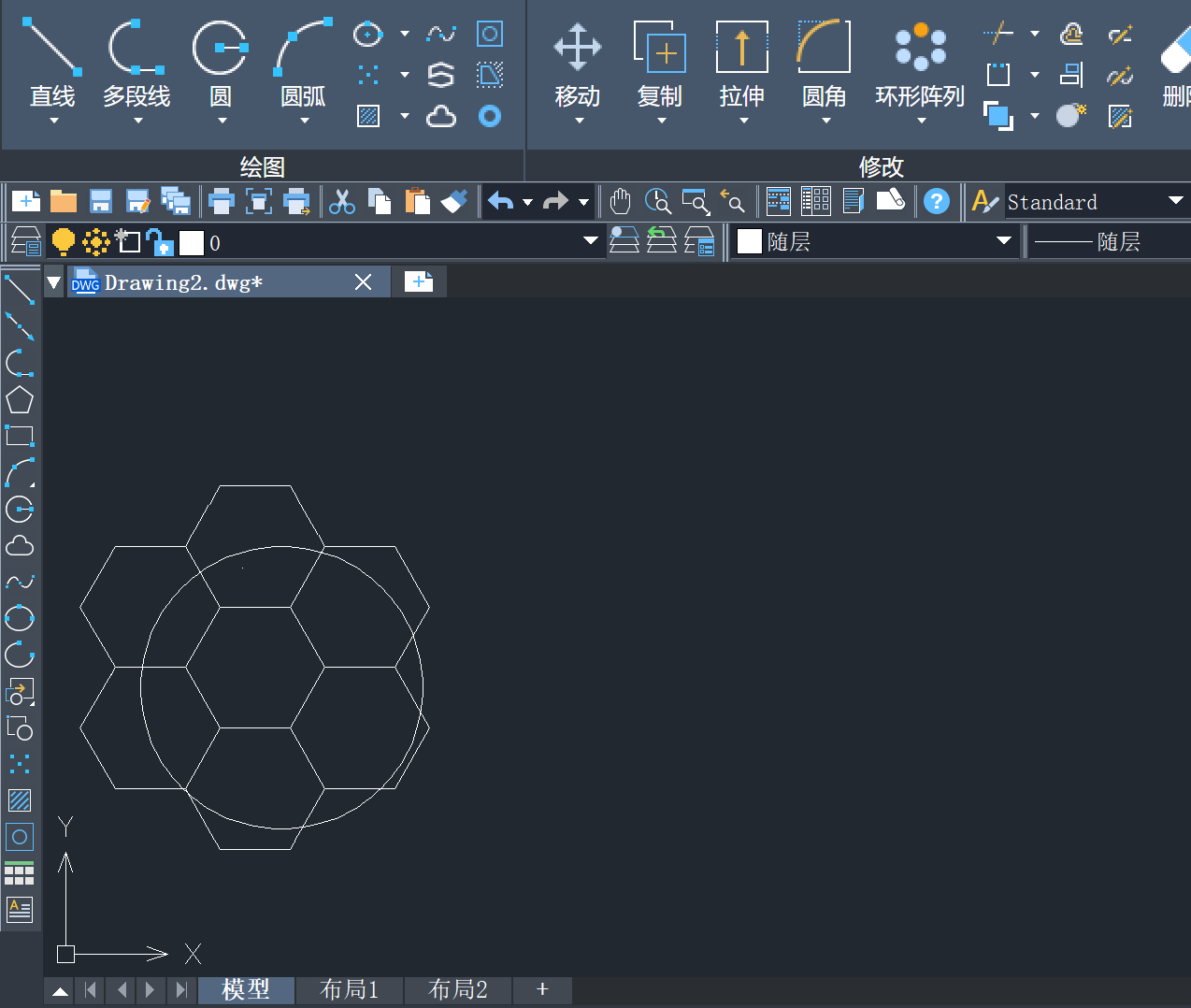This screenshot has height=1008, width=1191.
Task: Jump to first layout tab arrow
Action: click(x=91, y=989)
